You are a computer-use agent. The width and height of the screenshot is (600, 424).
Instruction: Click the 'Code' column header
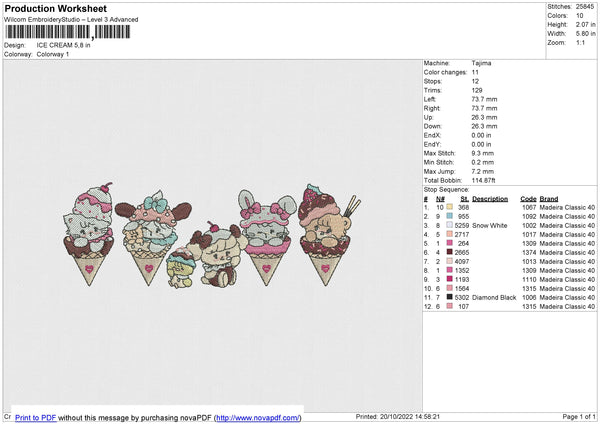coord(528,199)
